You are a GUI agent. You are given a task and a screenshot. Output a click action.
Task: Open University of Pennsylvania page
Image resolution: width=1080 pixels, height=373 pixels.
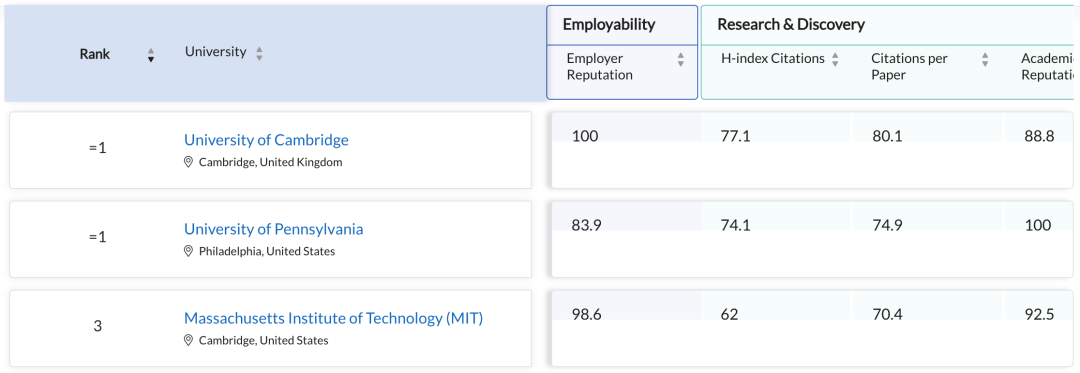tap(273, 229)
